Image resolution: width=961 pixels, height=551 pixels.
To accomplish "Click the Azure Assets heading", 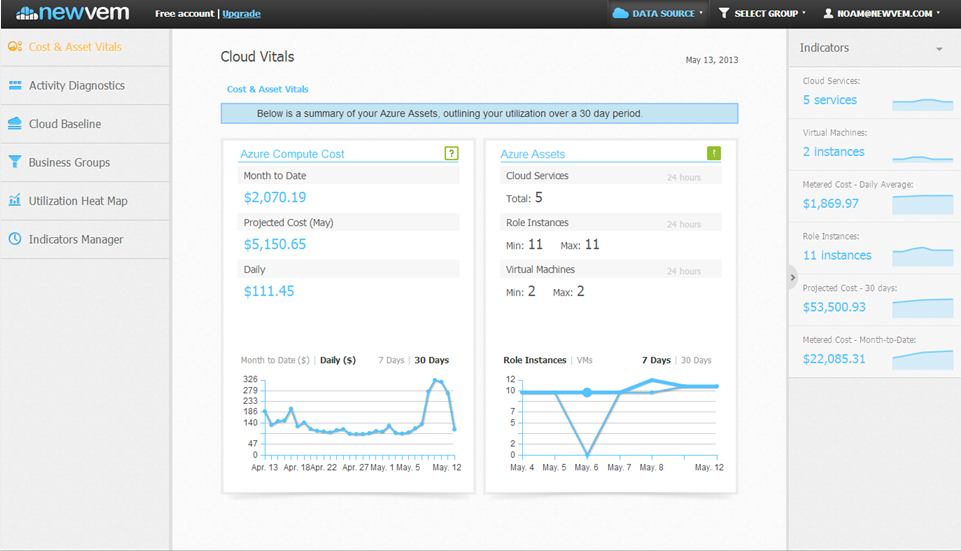I will (533, 154).
